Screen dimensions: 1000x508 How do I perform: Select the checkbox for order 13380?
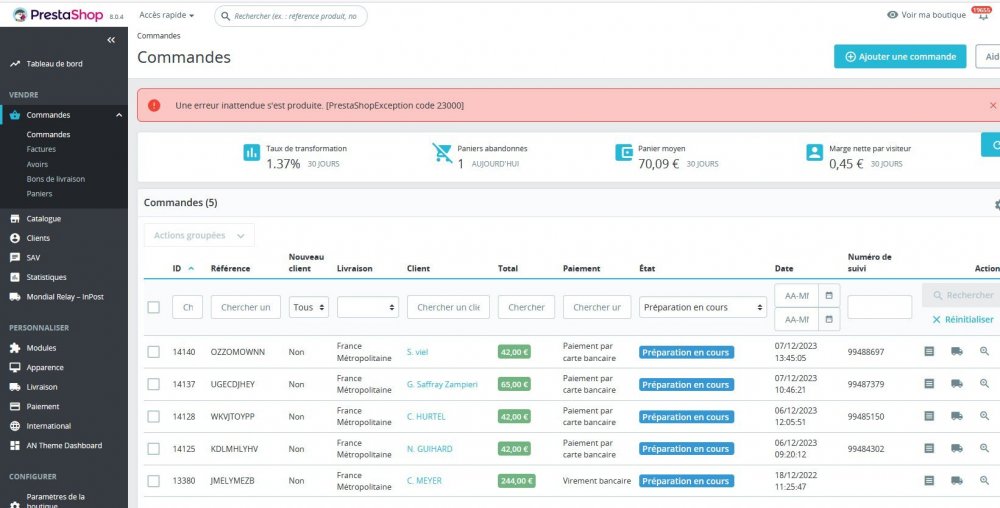(154, 481)
